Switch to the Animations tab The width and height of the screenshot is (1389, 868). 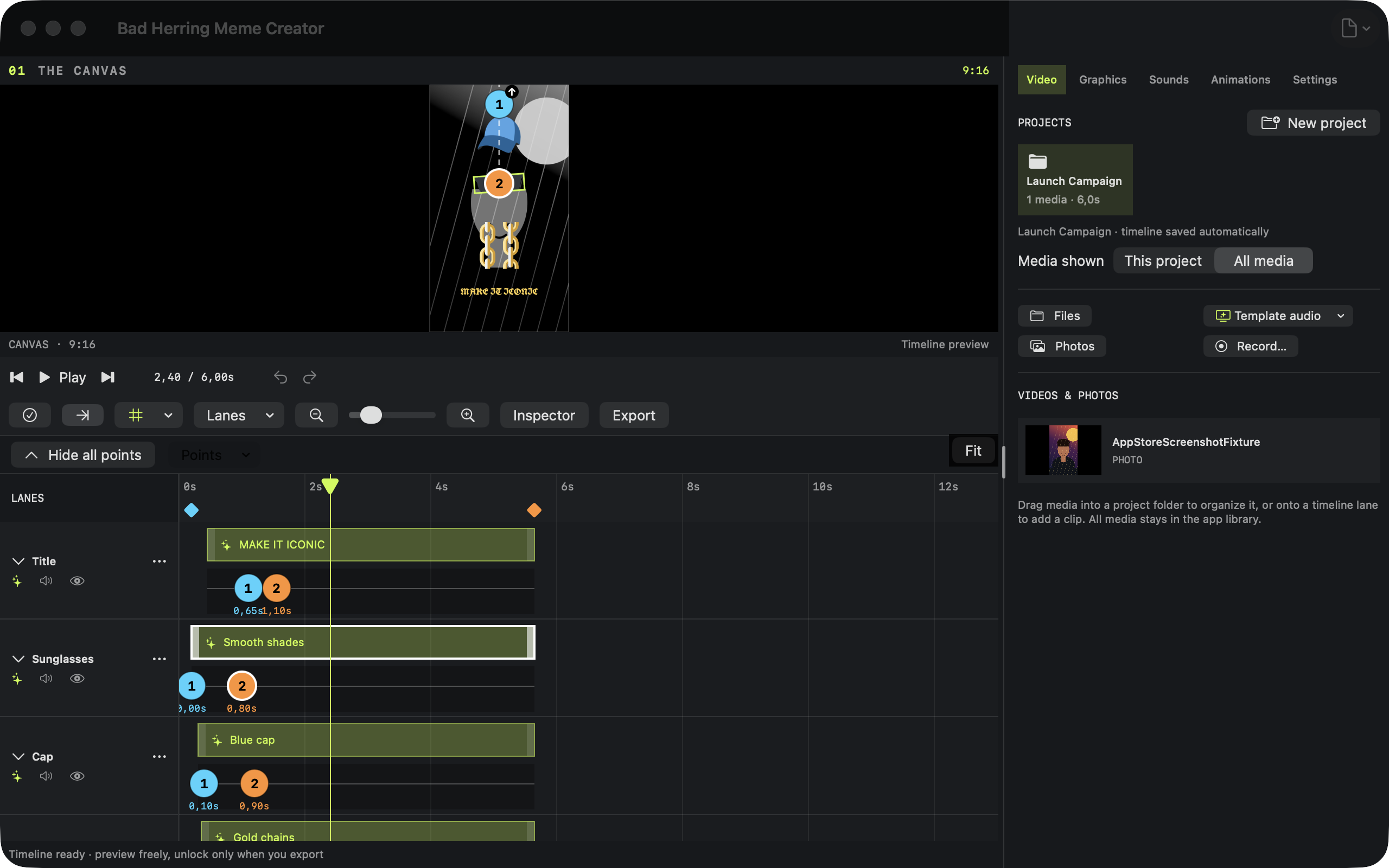1240,79
